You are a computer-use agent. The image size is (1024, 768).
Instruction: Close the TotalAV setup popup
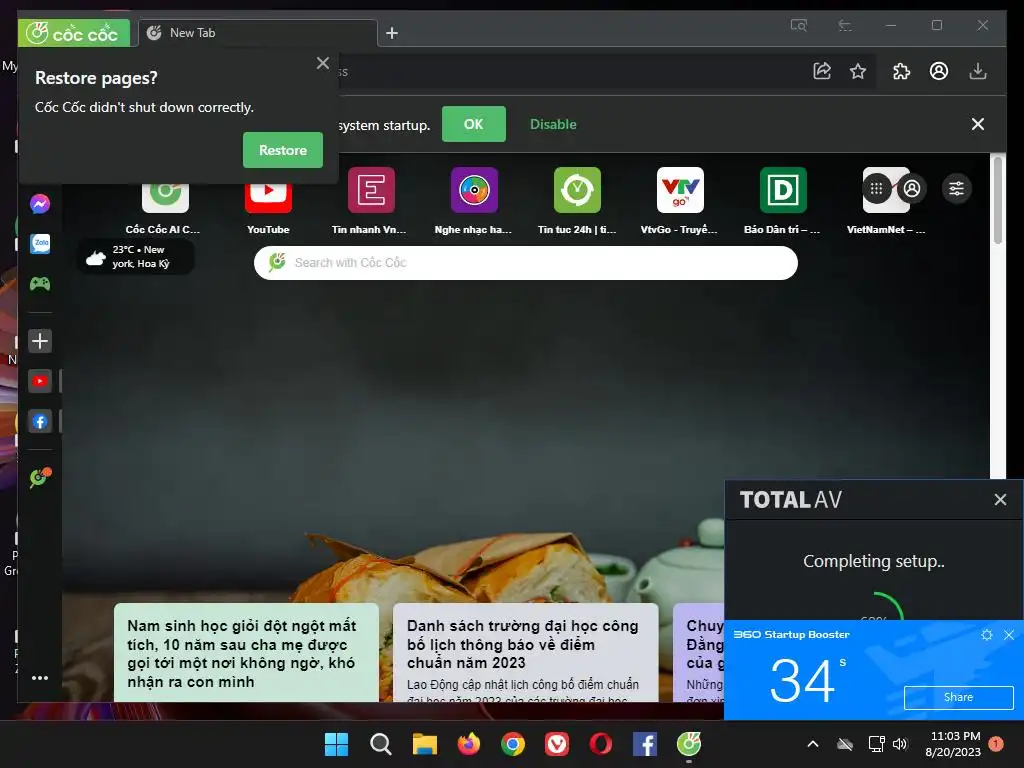click(x=1000, y=500)
